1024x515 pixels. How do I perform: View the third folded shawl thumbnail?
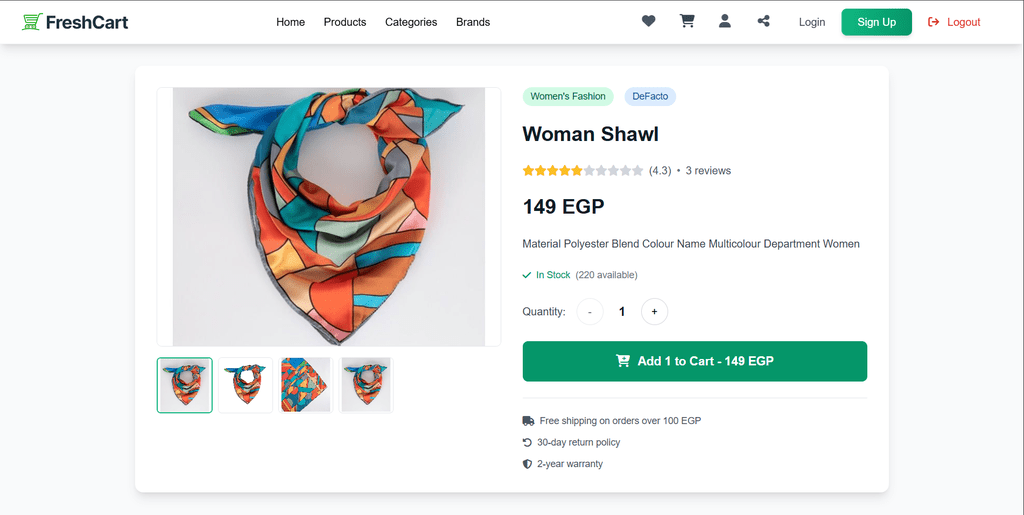(x=306, y=385)
